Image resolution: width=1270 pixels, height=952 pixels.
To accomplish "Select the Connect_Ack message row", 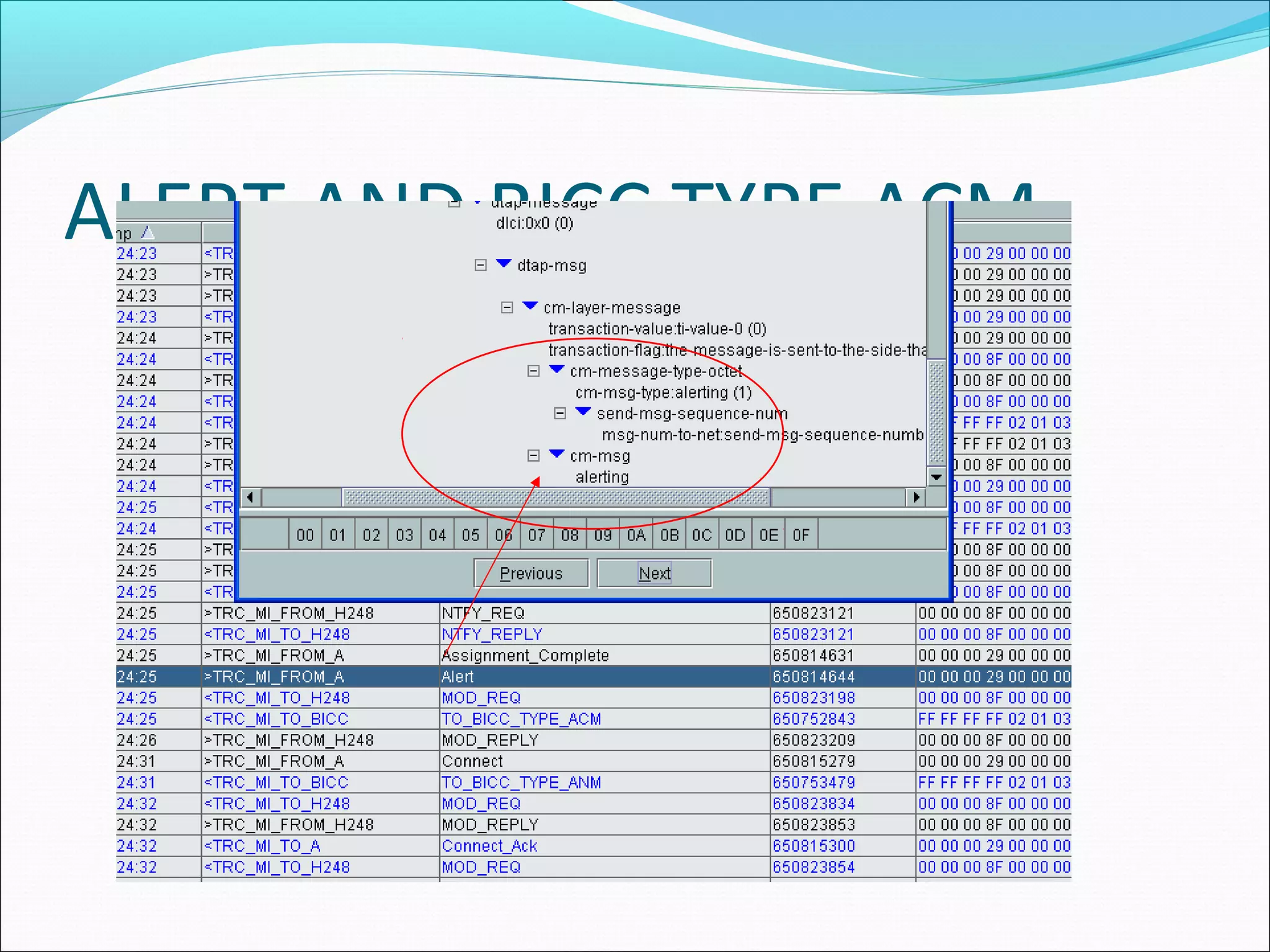I will click(593, 846).
